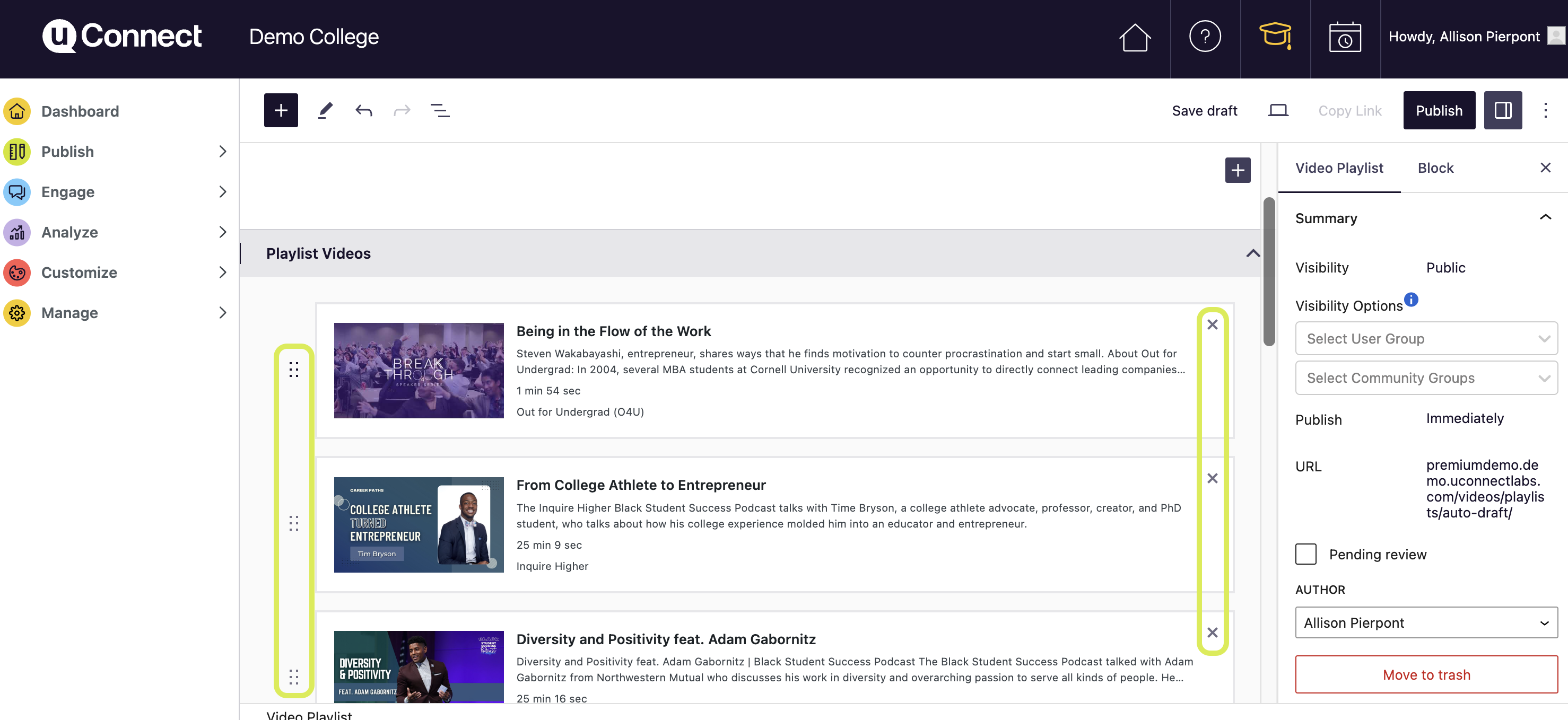Screen dimensions: 1568x720
Task: Open the Allison Pierpont author dropdown
Action: click(x=1425, y=622)
